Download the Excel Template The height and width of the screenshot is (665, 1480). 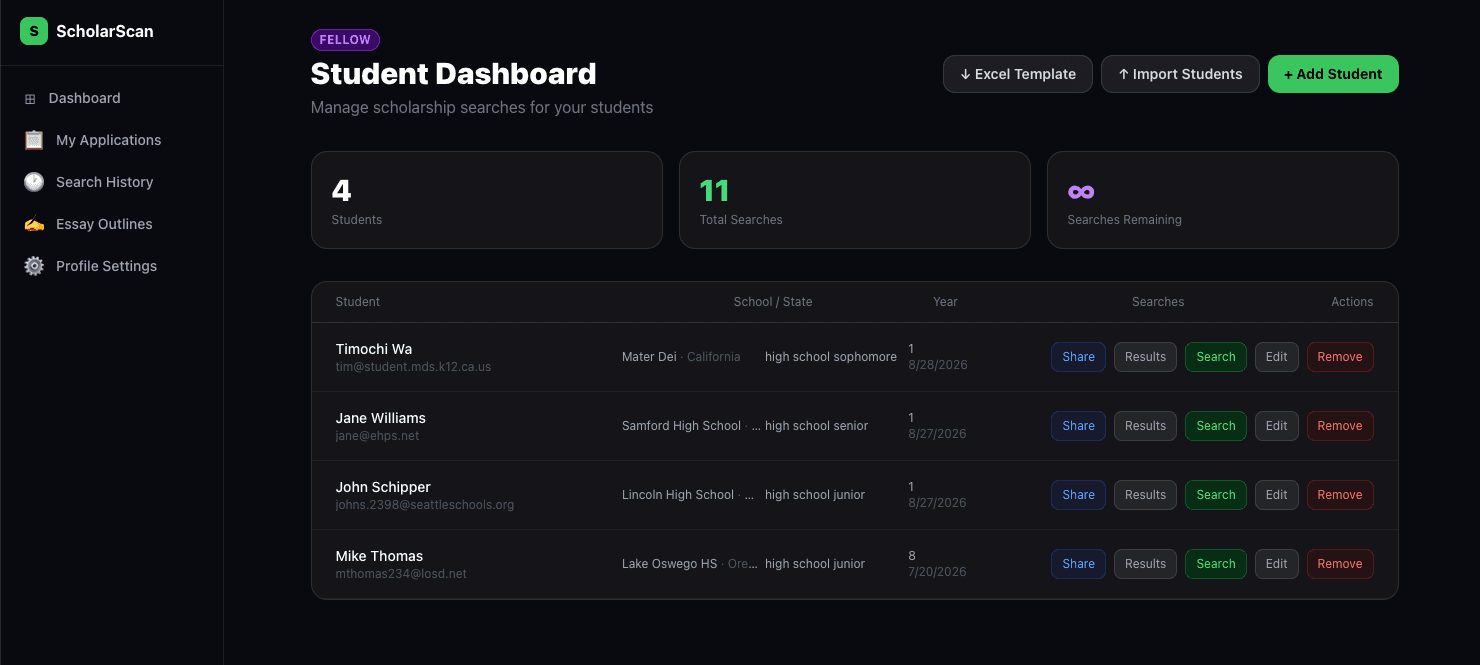pyautogui.click(x=1018, y=74)
